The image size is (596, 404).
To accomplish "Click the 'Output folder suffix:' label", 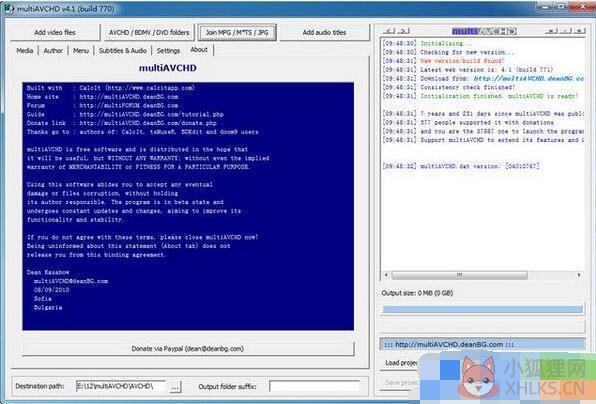I will click(x=227, y=387).
